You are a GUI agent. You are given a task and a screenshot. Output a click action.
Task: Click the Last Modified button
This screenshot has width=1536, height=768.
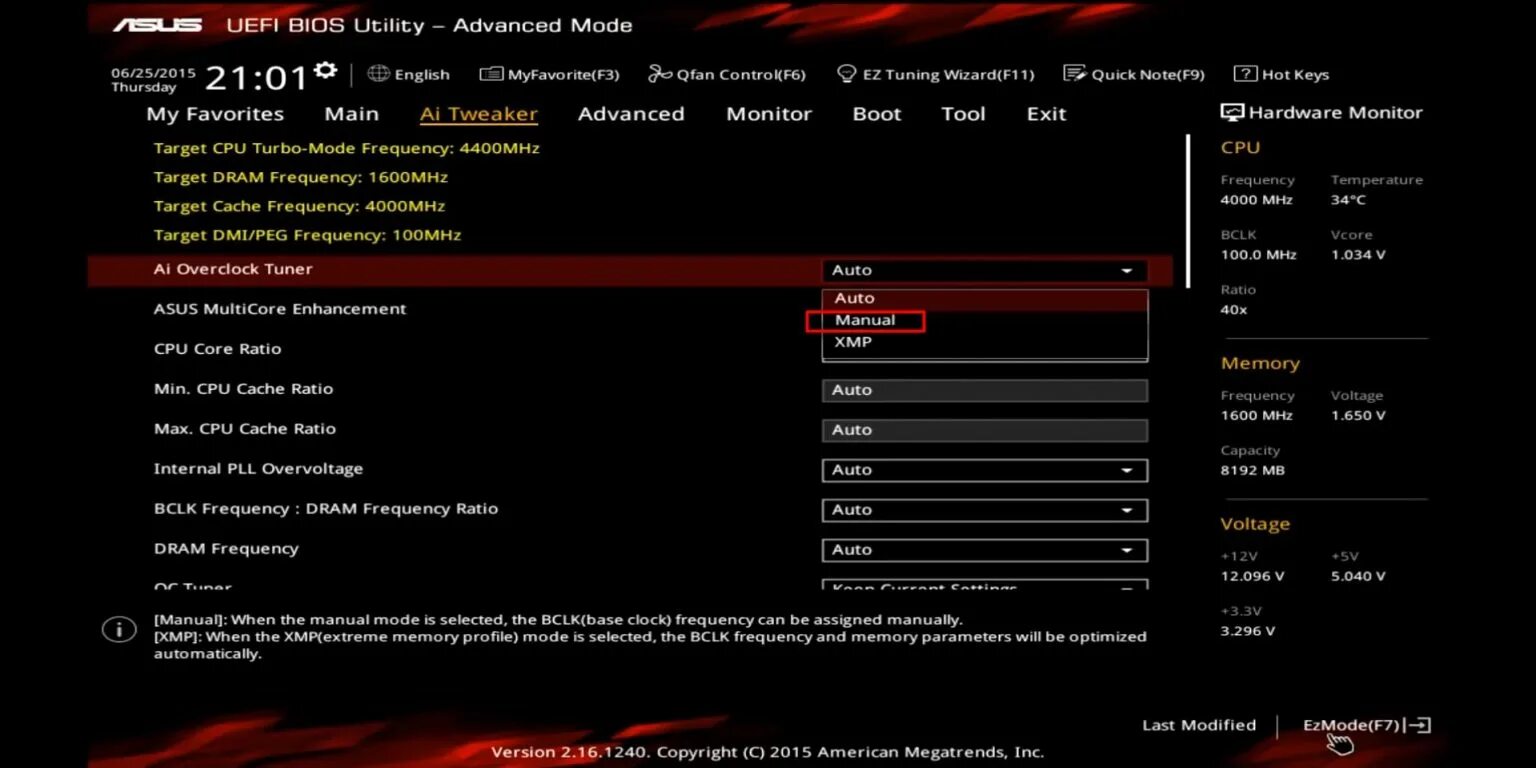pyautogui.click(x=1199, y=726)
